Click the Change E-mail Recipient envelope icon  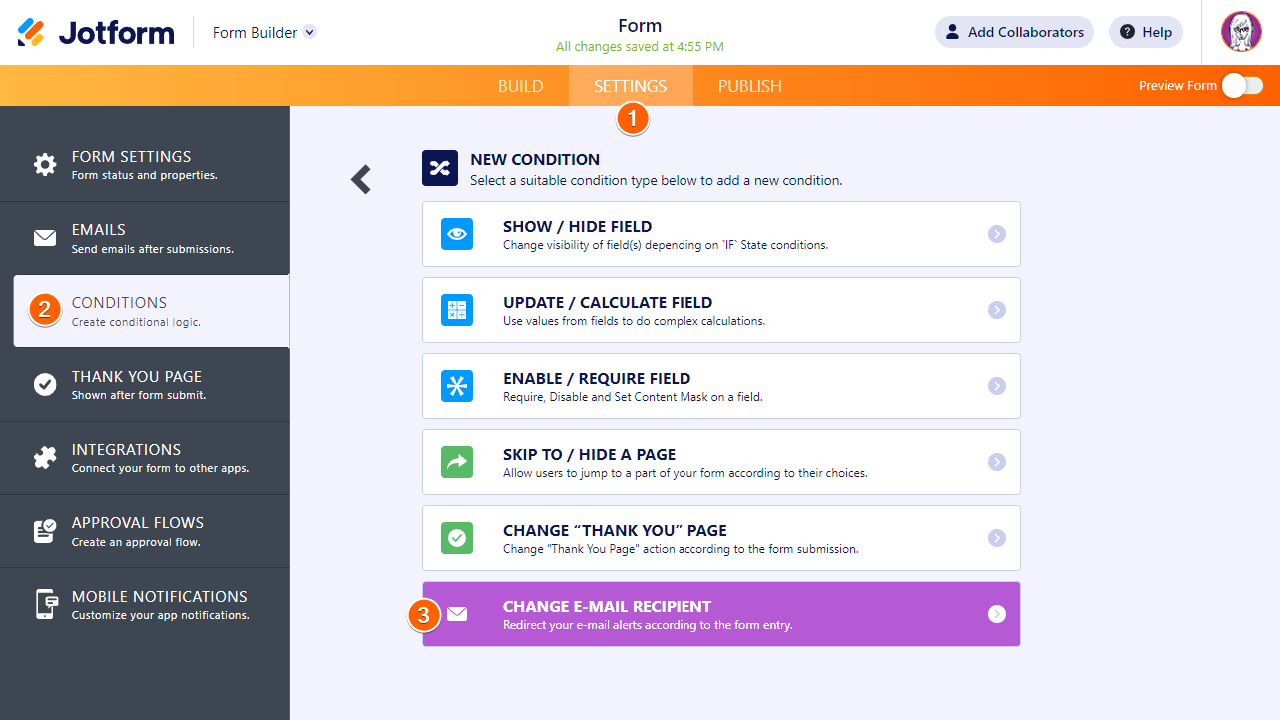(x=457, y=614)
